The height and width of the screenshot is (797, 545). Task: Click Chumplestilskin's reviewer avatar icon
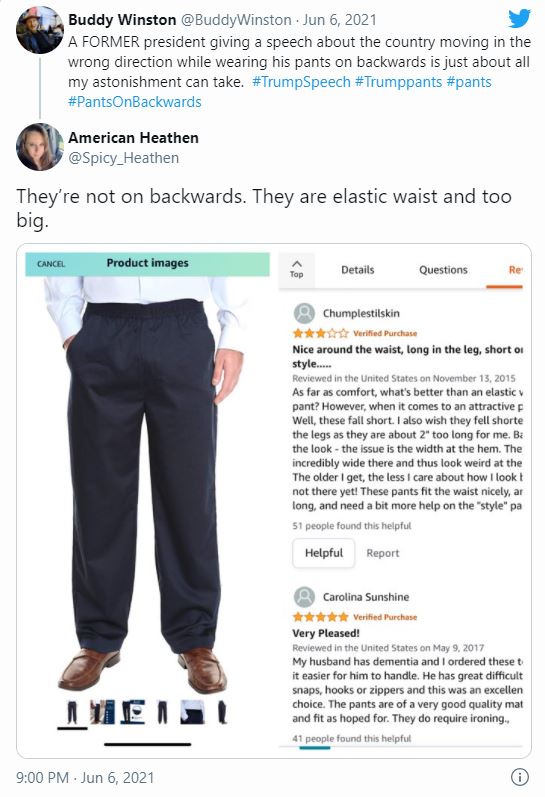tap(304, 313)
